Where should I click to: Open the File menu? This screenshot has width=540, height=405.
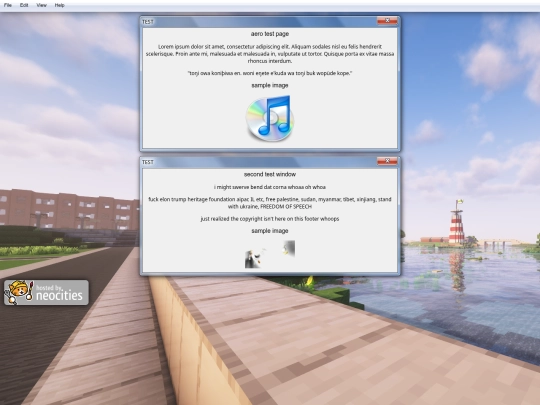(8, 5)
